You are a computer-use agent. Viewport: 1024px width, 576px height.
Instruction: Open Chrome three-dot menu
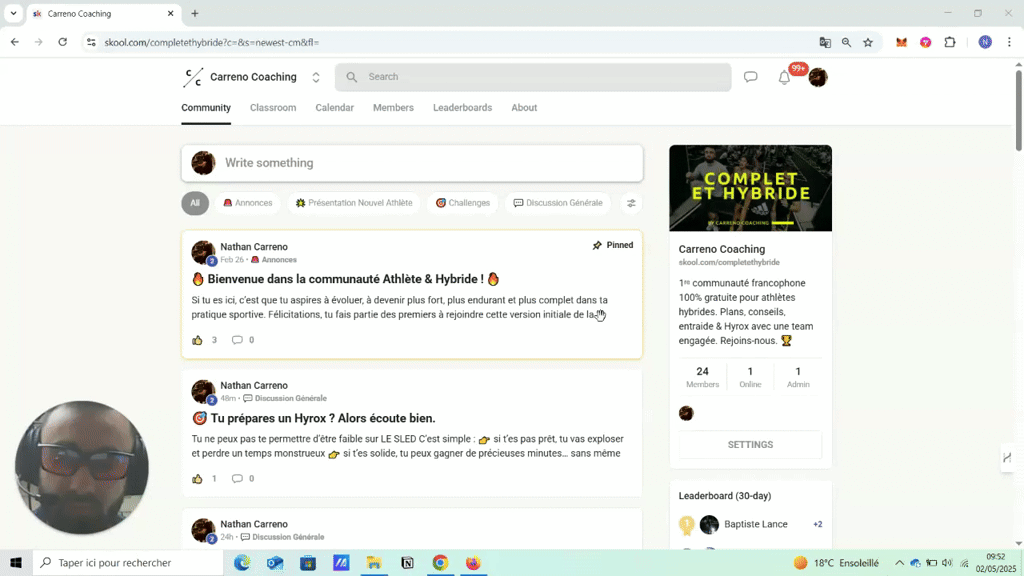click(x=1009, y=42)
